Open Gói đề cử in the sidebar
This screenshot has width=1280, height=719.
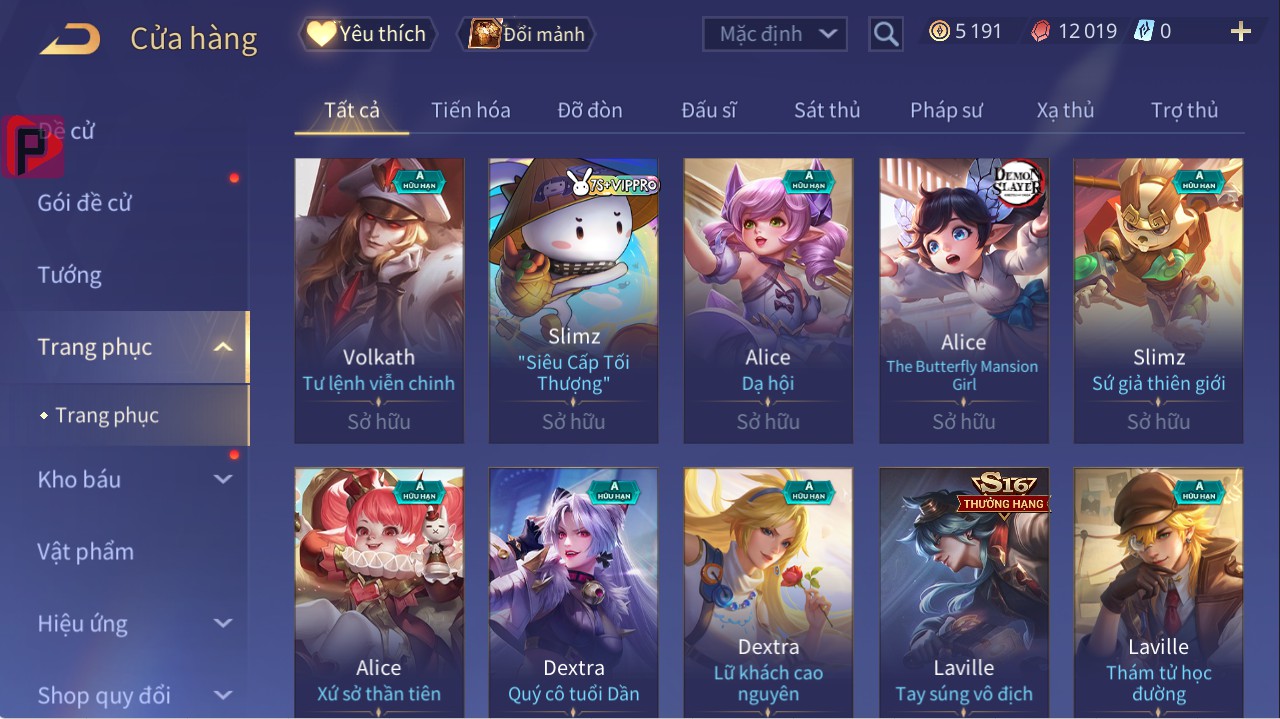tap(85, 203)
